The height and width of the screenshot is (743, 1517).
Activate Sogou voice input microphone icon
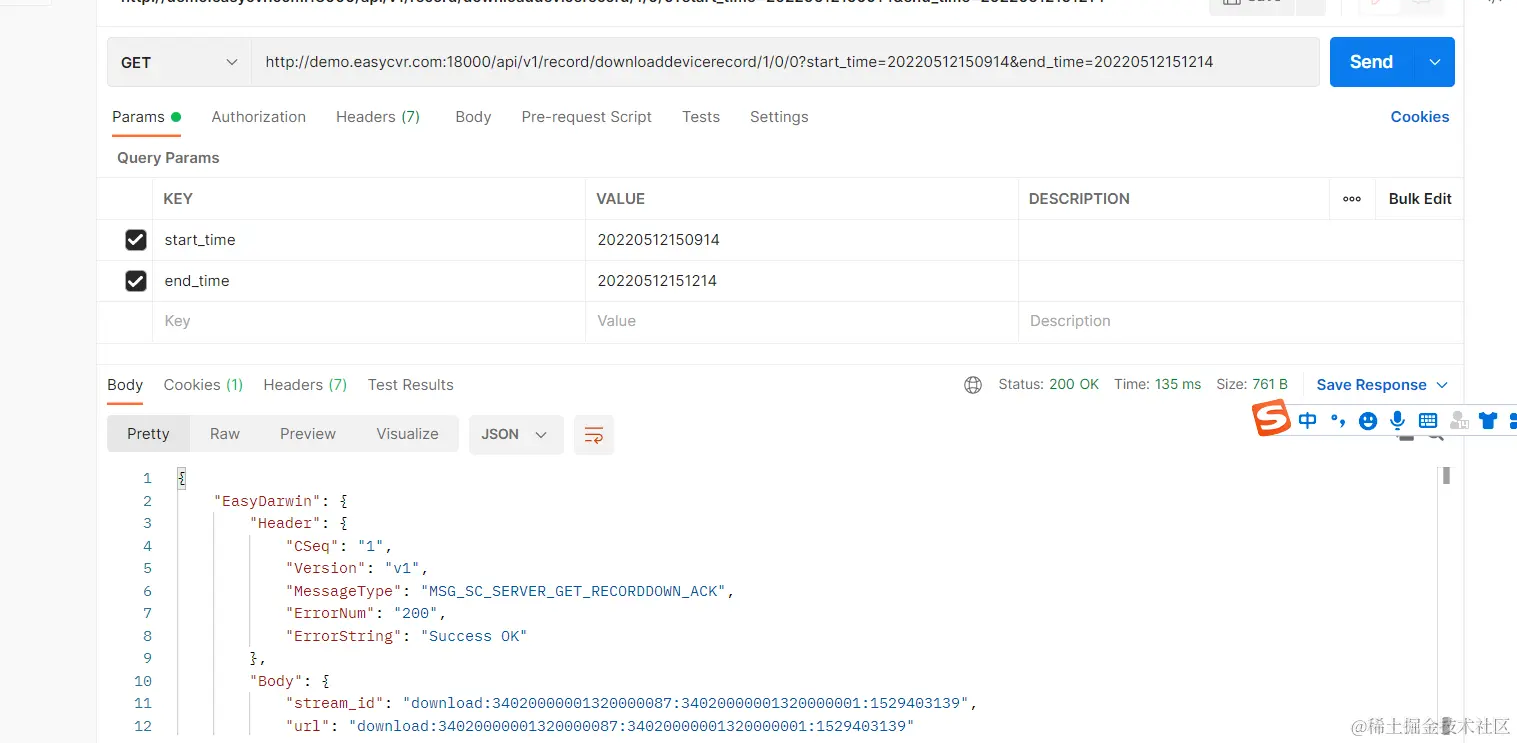point(1397,421)
